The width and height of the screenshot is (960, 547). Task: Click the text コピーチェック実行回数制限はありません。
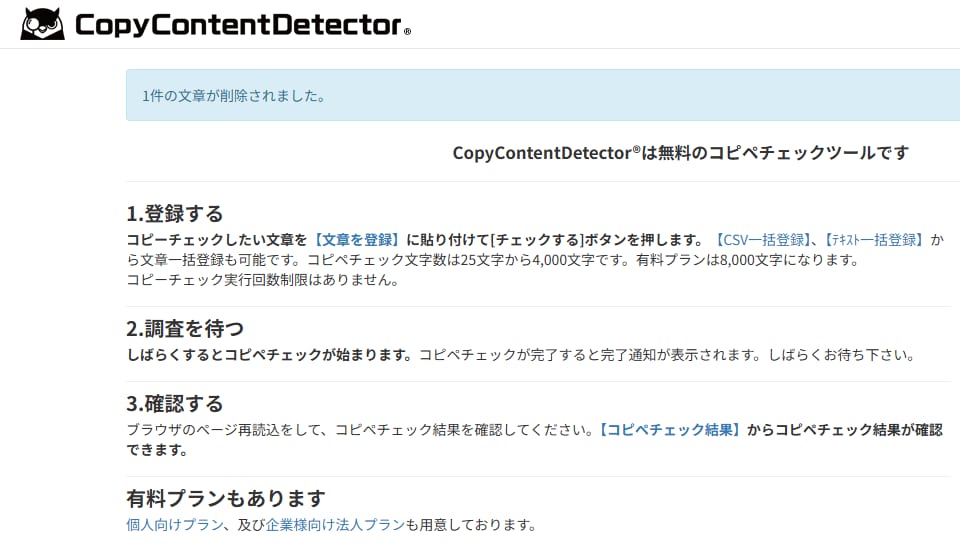(x=264, y=280)
